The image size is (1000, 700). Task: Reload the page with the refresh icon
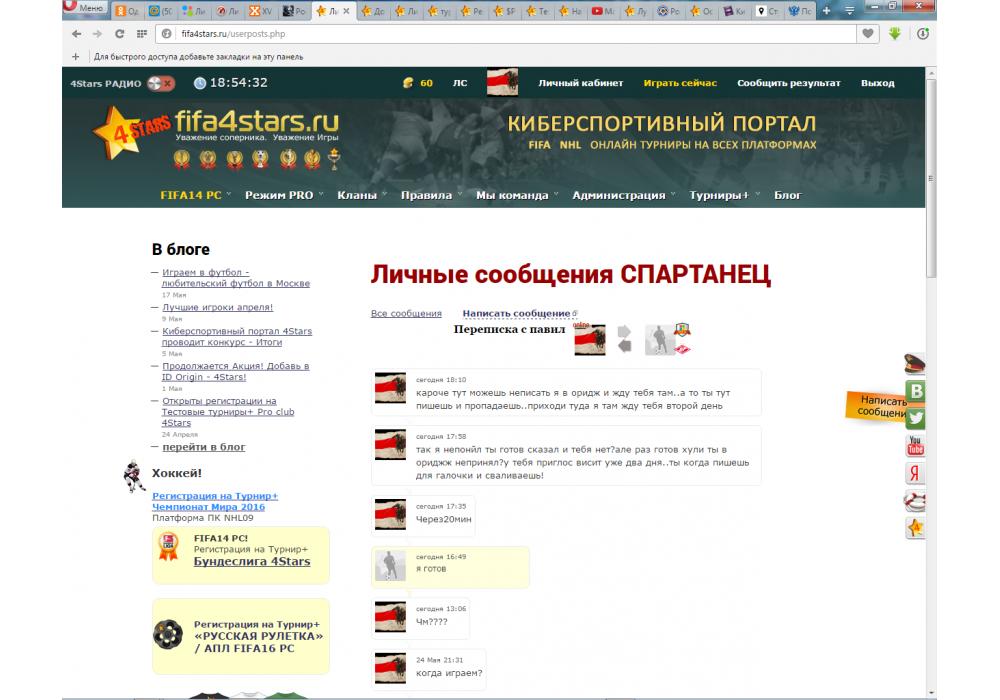pyautogui.click(x=119, y=34)
